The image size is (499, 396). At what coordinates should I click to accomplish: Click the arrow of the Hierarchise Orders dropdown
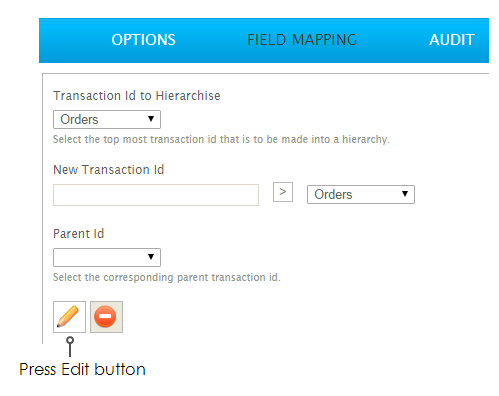pyautogui.click(x=151, y=119)
